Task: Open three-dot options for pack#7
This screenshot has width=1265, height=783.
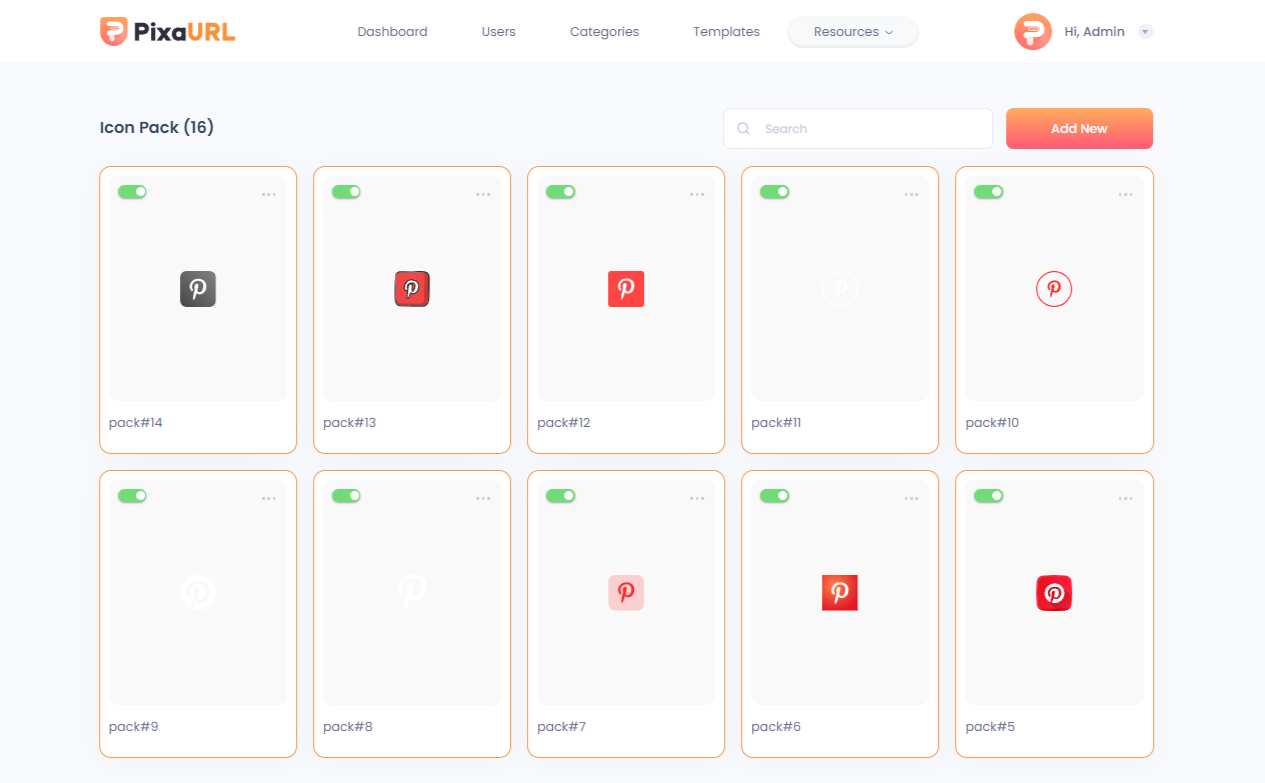Action: [x=697, y=498]
